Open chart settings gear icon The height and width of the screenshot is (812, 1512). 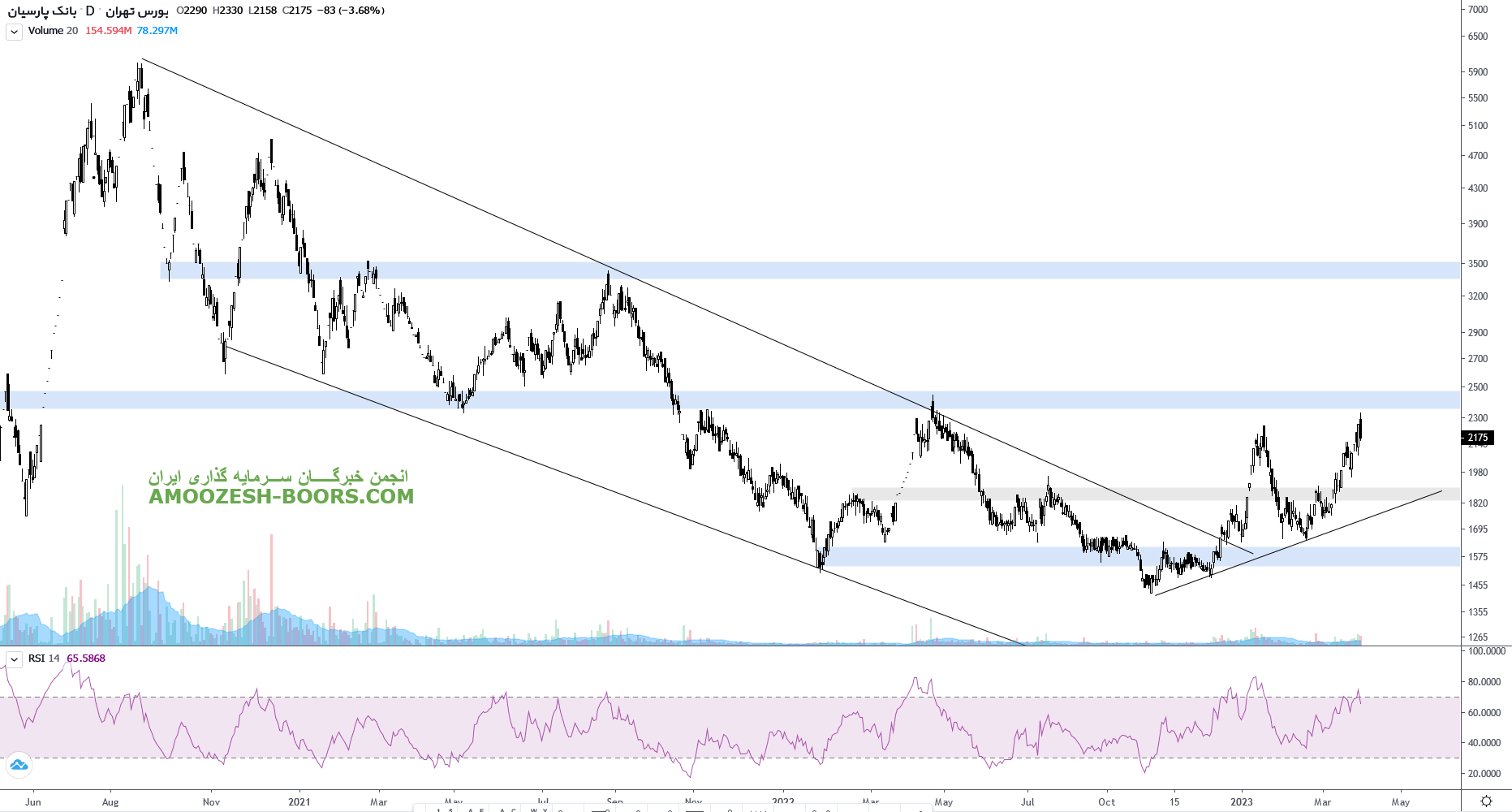[1486, 801]
